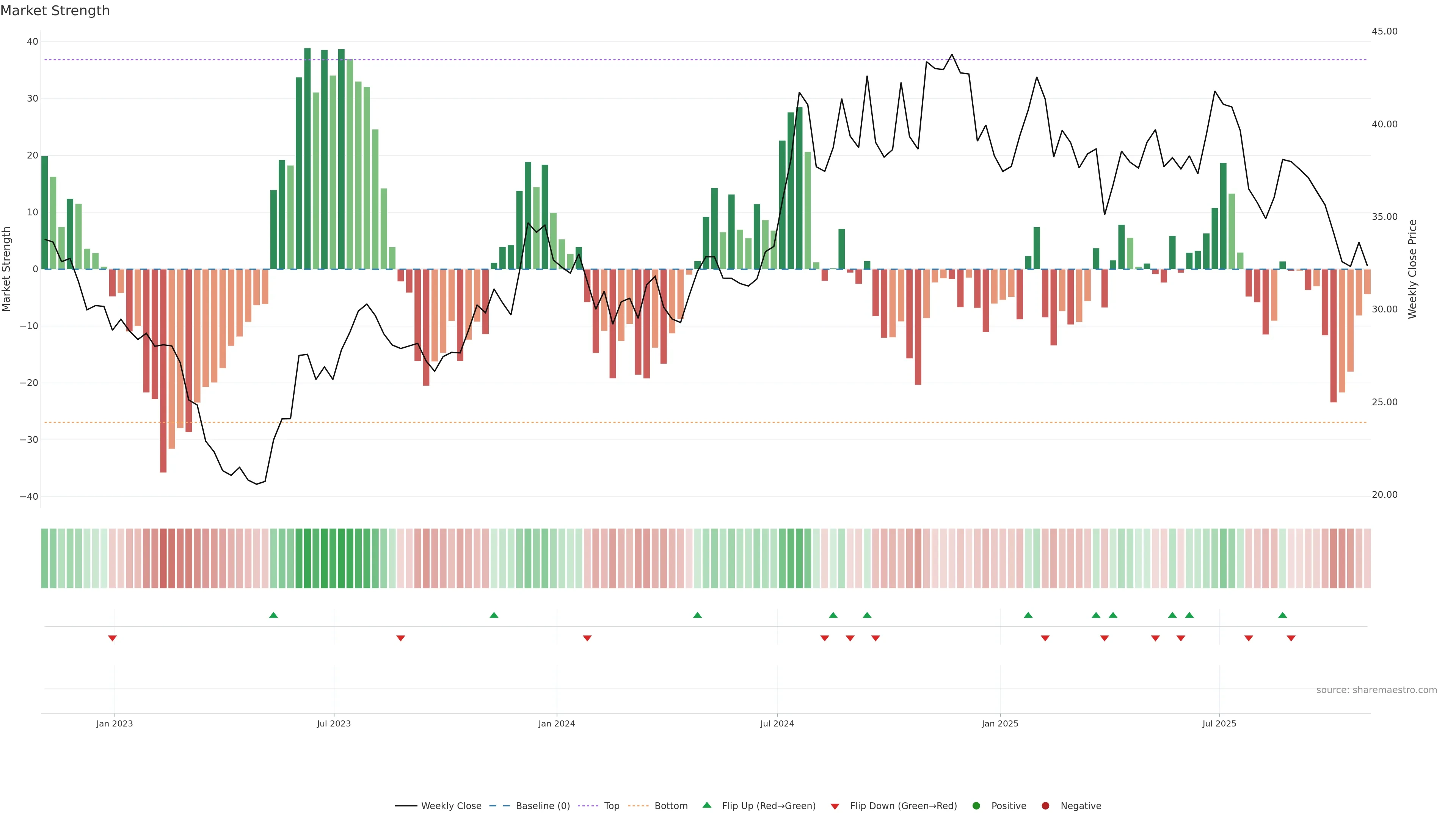Click the Flip Up green triangle legend icon
1456x819 pixels.
point(706,805)
